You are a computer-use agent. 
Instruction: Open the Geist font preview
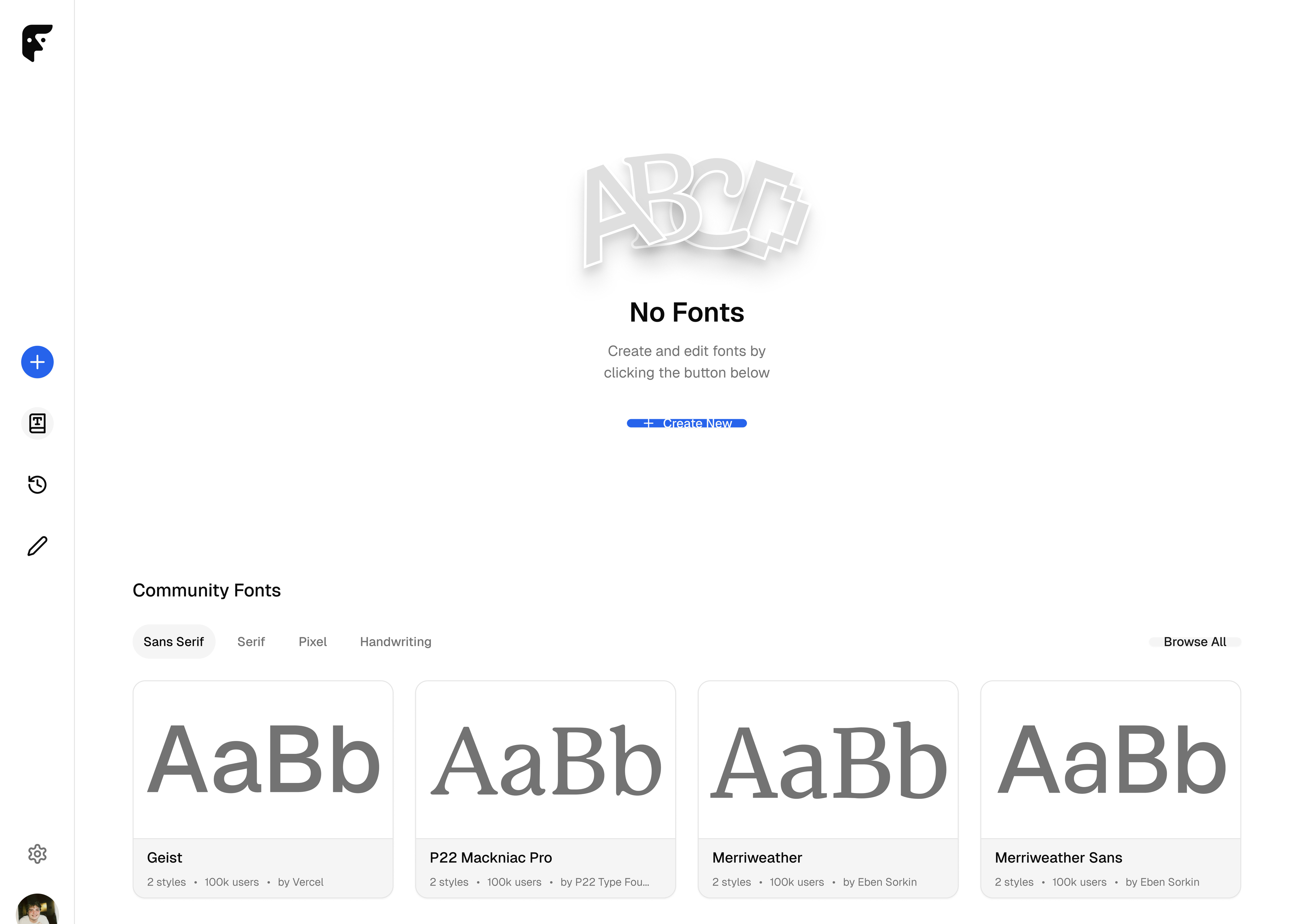click(x=263, y=760)
